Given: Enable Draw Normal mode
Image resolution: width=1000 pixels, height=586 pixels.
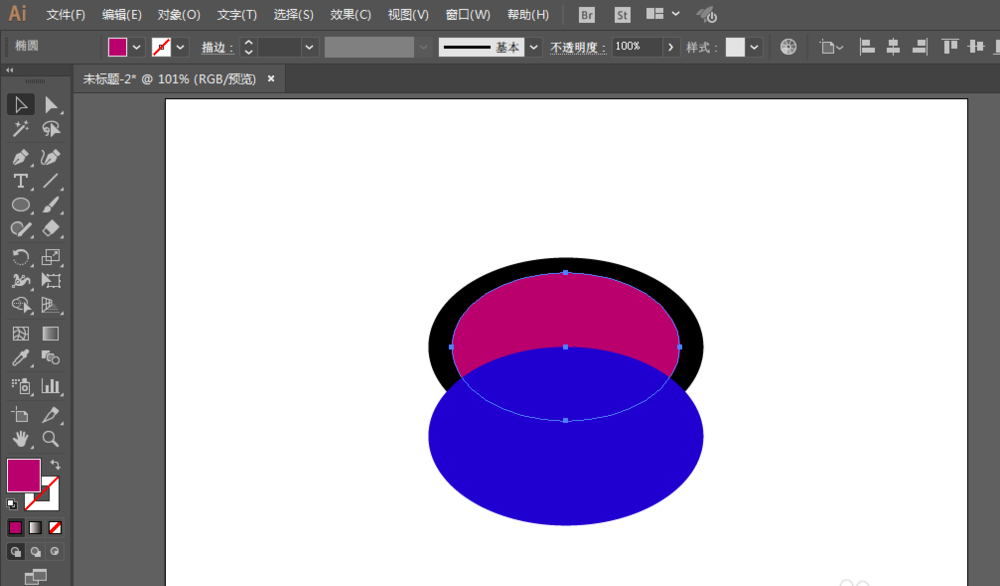Looking at the screenshot, I should point(15,552).
